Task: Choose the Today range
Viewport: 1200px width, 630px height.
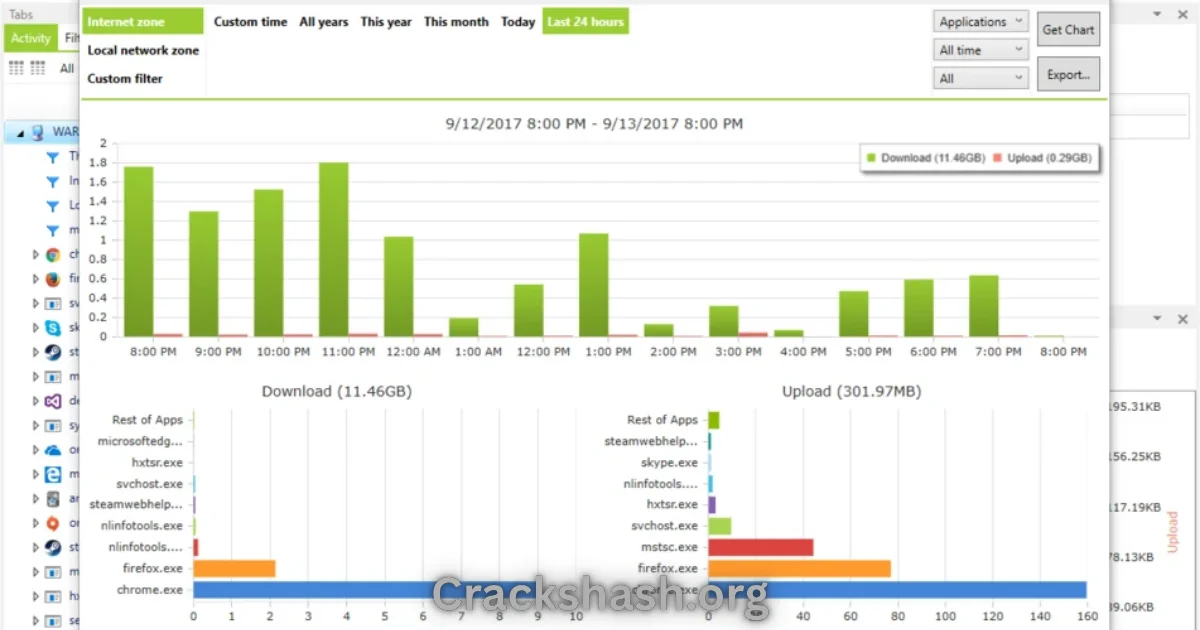Action: (518, 22)
